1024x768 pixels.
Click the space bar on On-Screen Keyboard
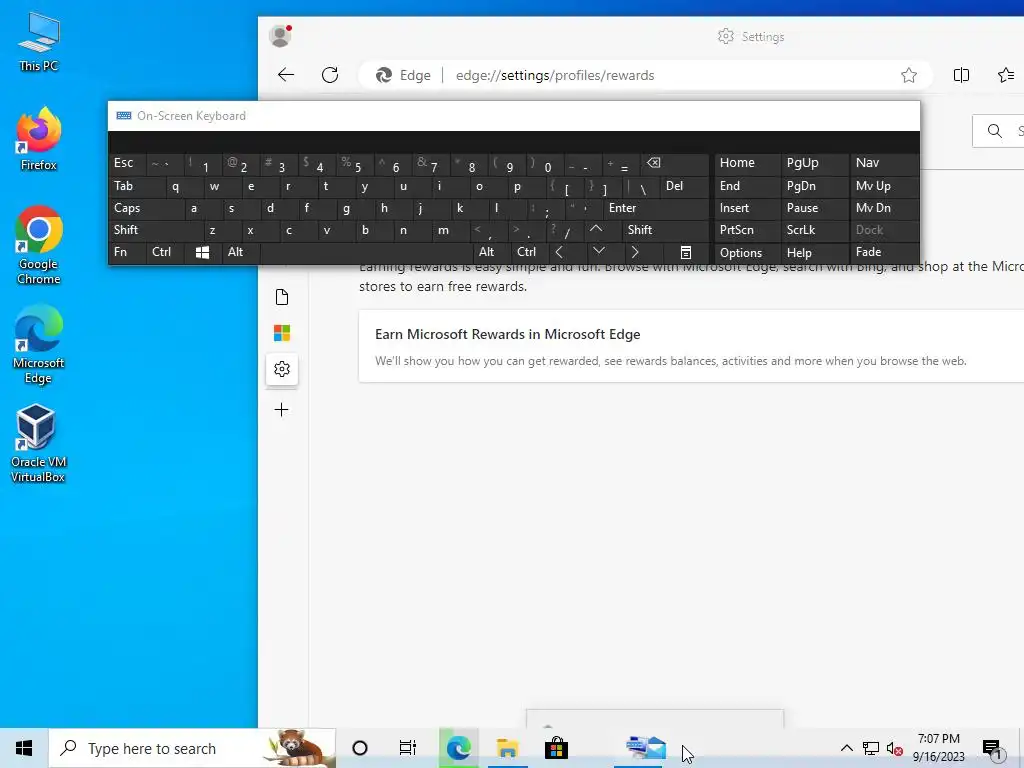(x=366, y=252)
